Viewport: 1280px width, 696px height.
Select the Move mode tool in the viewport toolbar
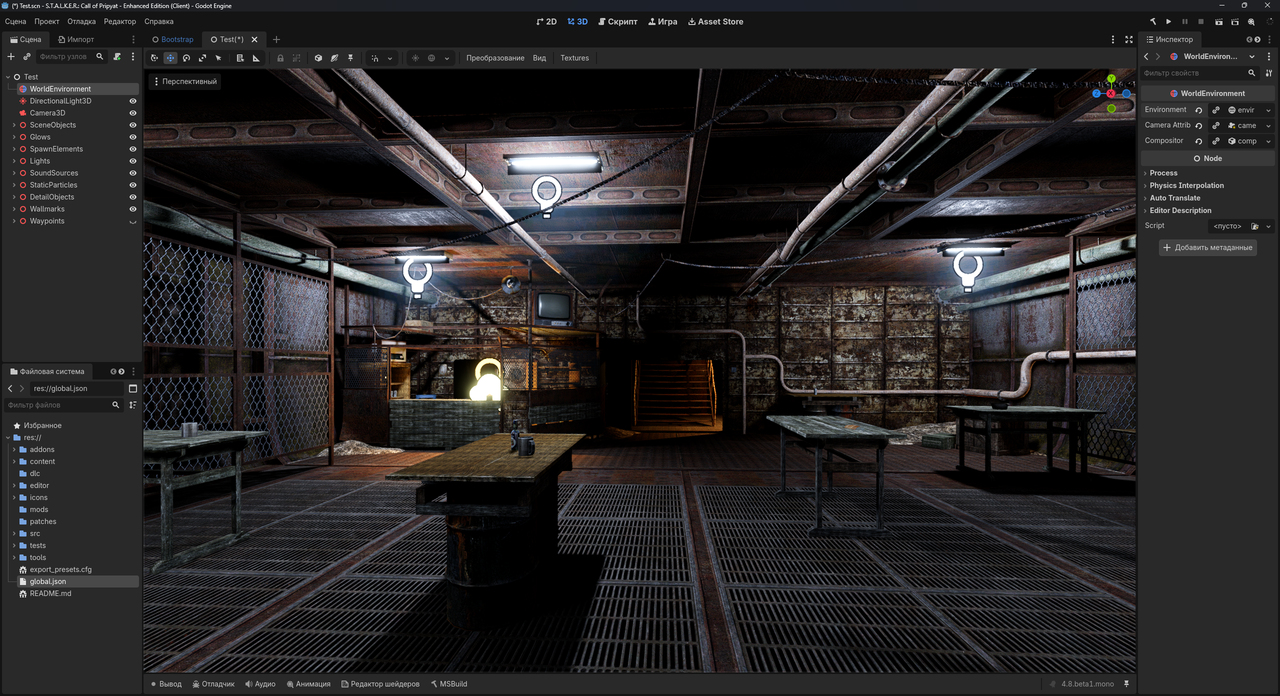tap(170, 58)
